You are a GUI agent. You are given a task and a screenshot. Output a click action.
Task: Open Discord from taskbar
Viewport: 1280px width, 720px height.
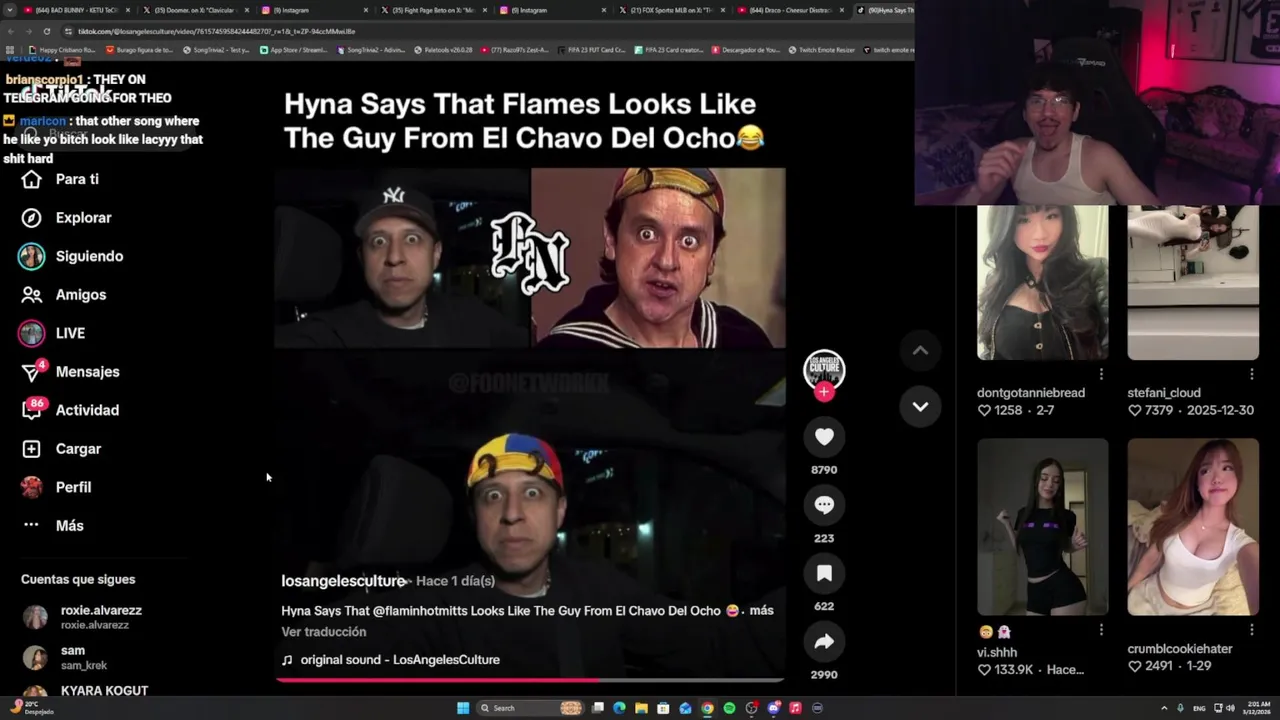click(773, 708)
